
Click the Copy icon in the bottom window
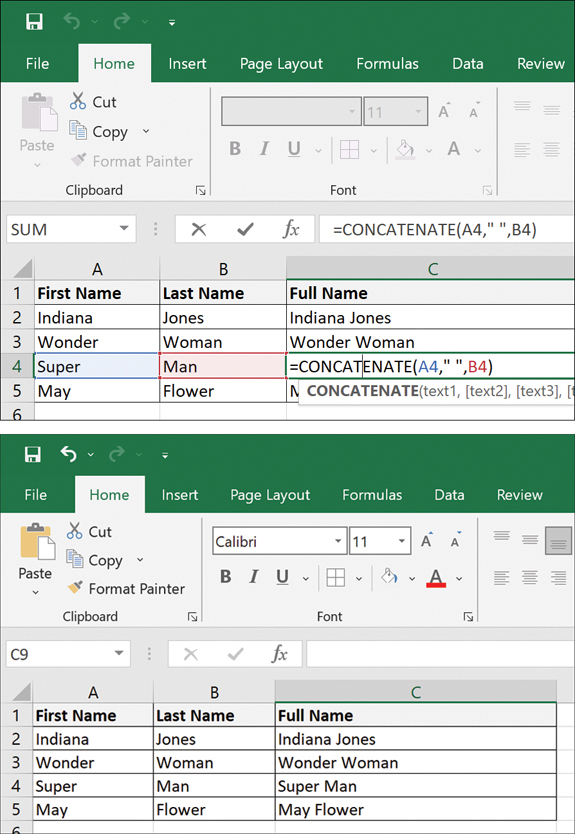coord(75,560)
